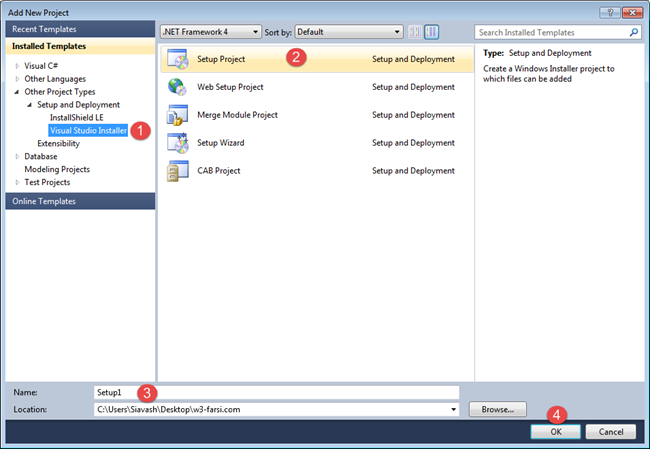The image size is (650, 449).
Task: Select the Web Setup Project name
Action: [x=230, y=87]
